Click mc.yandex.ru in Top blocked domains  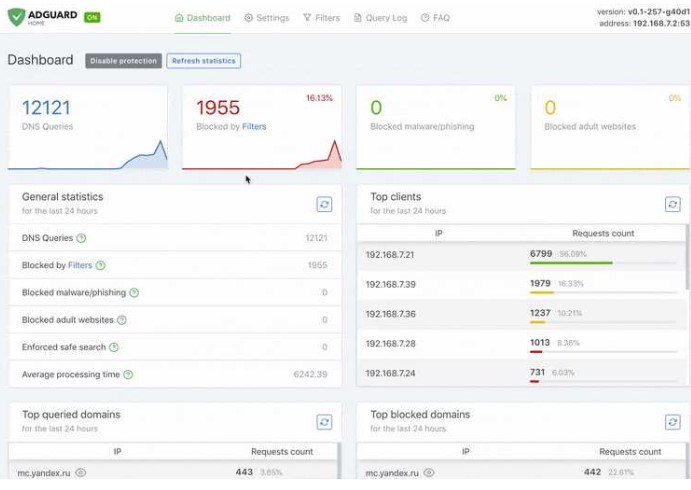(x=392, y=473)
